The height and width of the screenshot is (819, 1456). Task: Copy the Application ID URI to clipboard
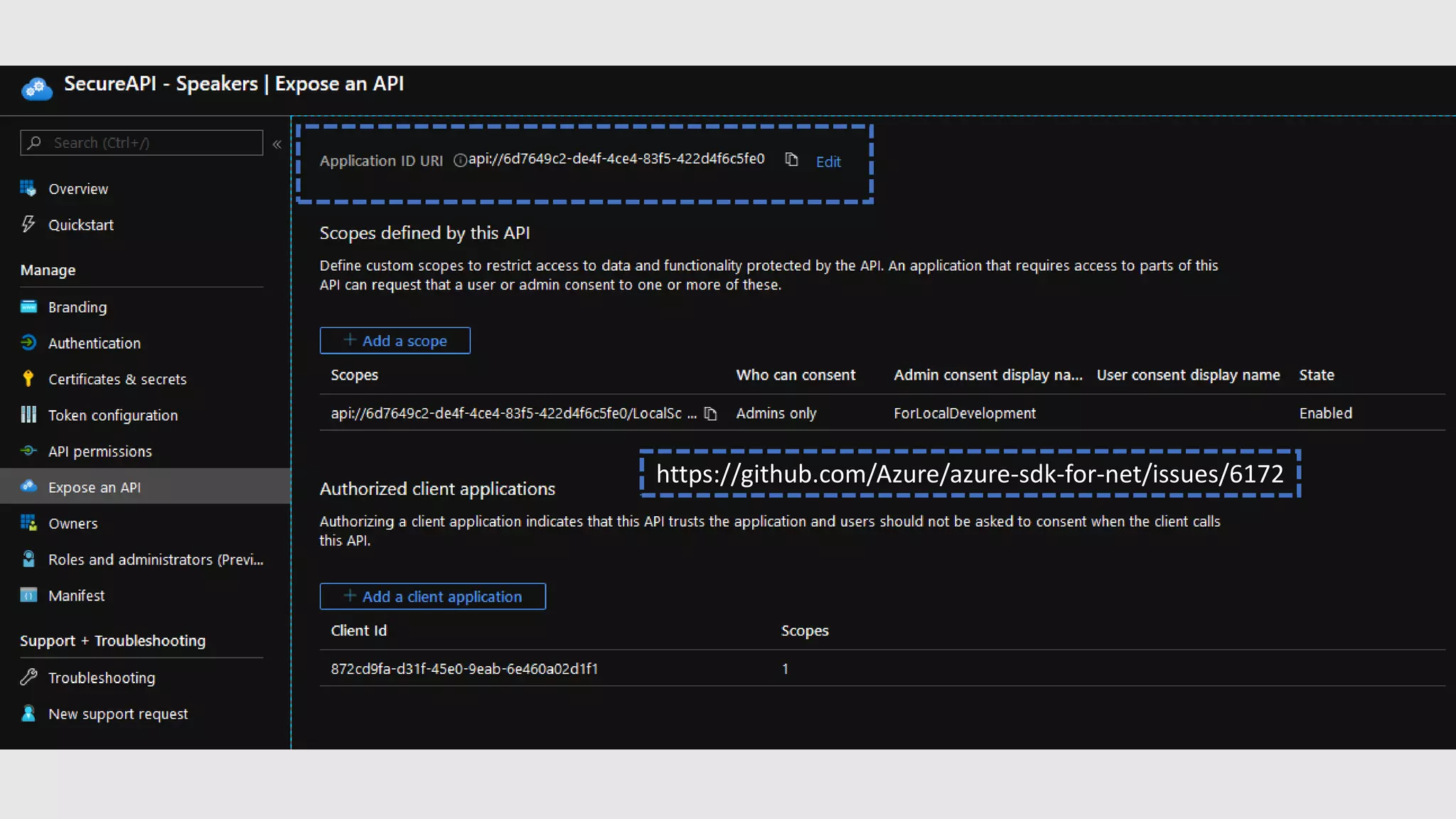[x=791, y=160]
